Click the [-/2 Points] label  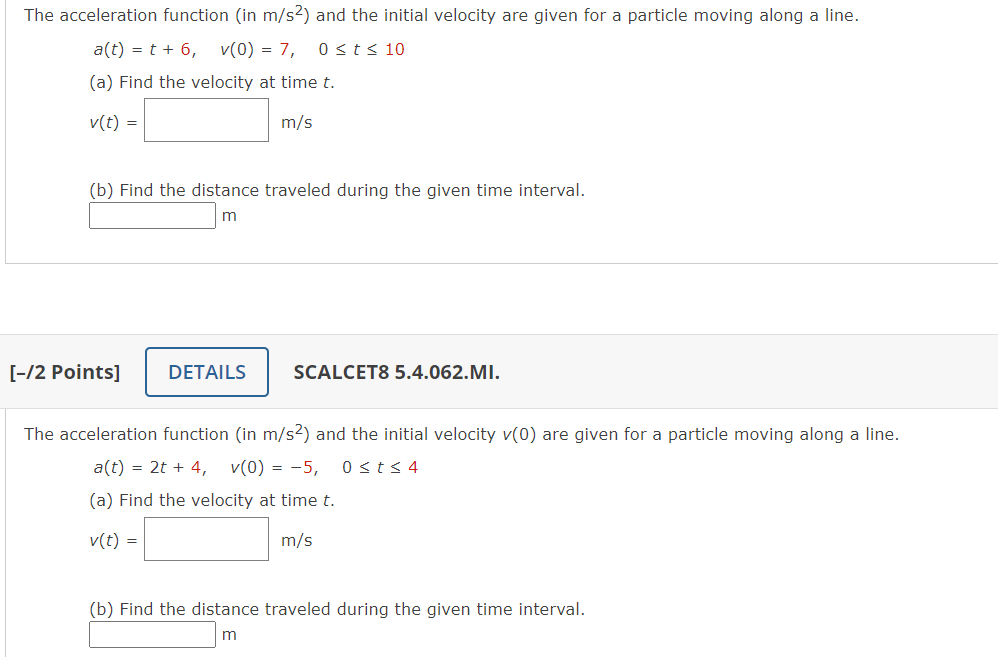pos(64,371)
